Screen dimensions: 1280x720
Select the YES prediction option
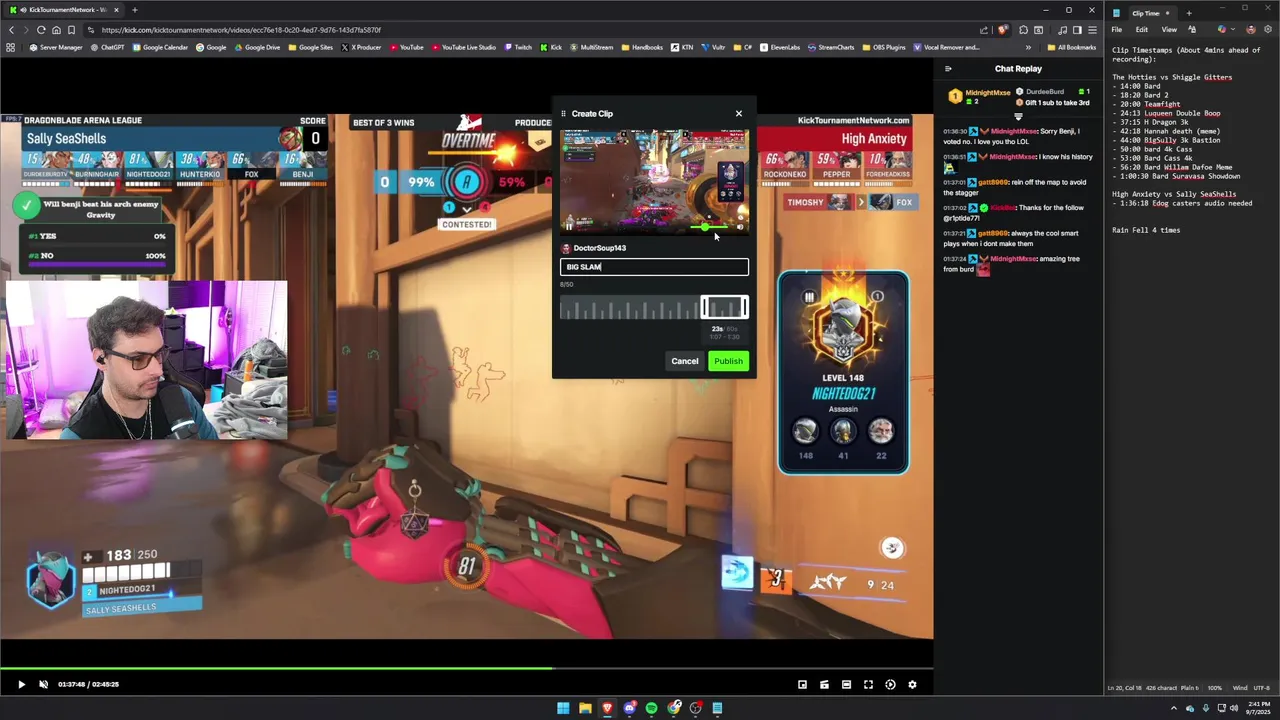(x=96, y=236)
